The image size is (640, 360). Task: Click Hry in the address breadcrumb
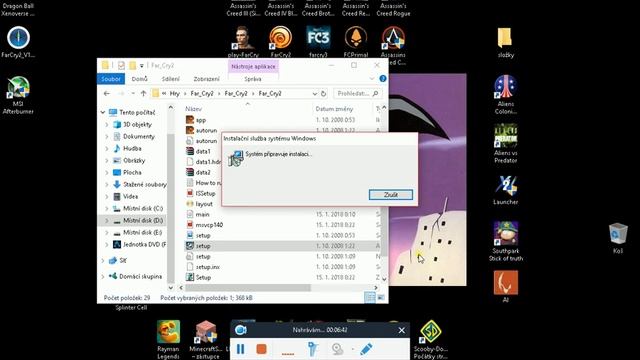(175, 93)
